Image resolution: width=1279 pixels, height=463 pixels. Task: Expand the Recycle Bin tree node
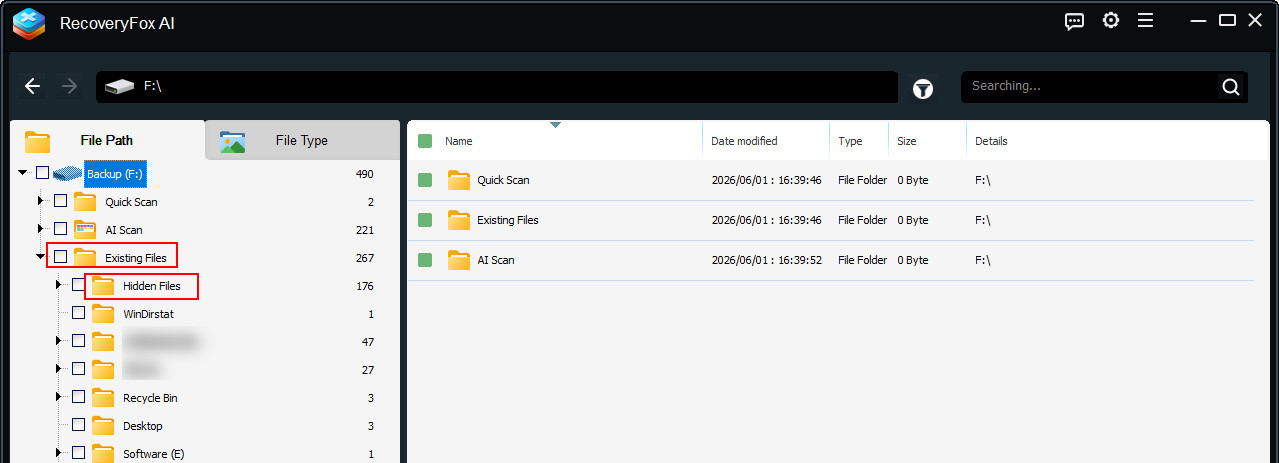59,397
